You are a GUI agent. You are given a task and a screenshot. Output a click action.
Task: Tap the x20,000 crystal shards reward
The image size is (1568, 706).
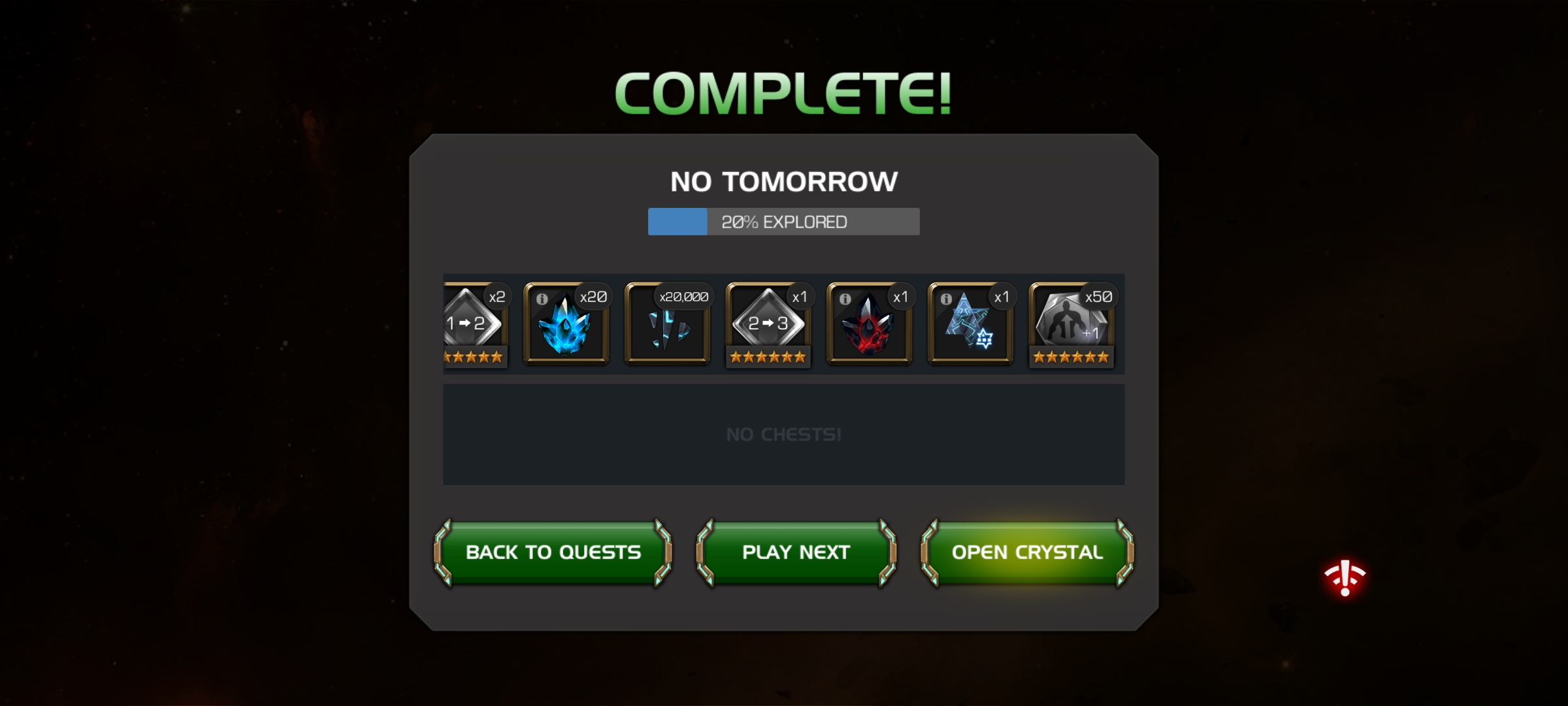pyautogui.click(x=668, y=324)
